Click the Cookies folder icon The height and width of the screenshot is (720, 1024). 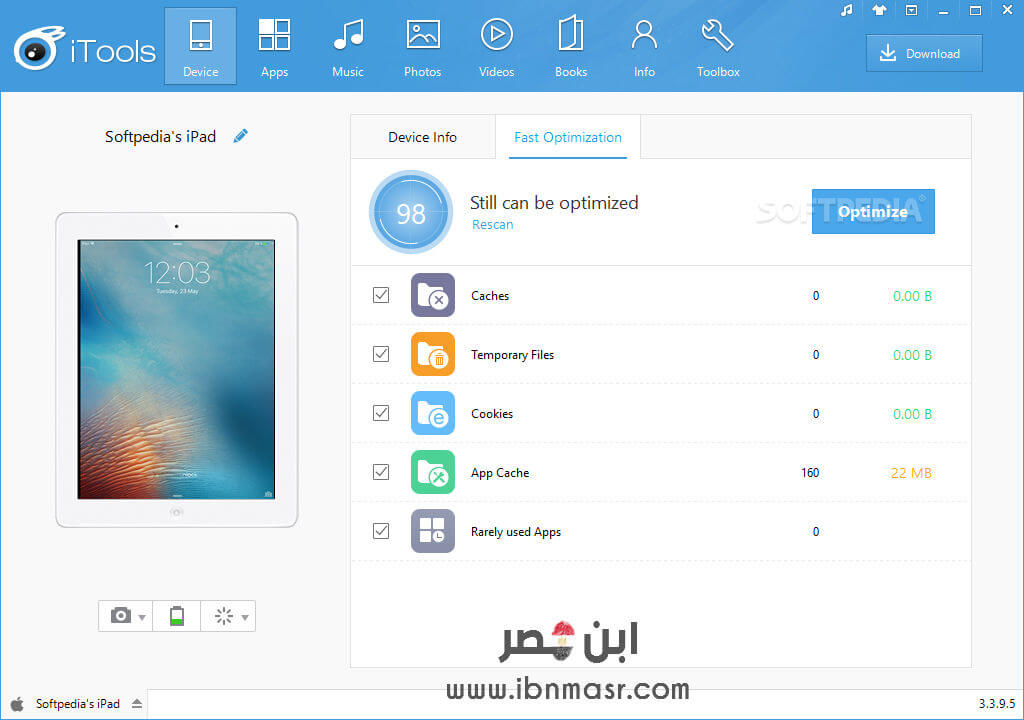click(432, 413)
